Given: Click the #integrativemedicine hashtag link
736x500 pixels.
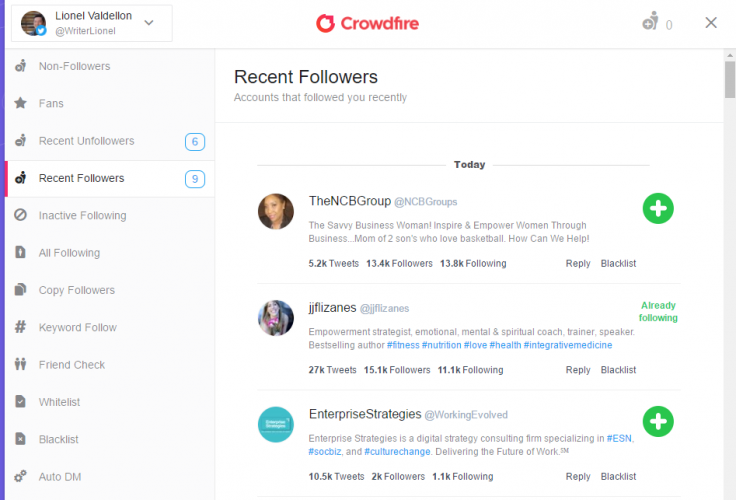Looking at the screenshot, I should point(567,345).
